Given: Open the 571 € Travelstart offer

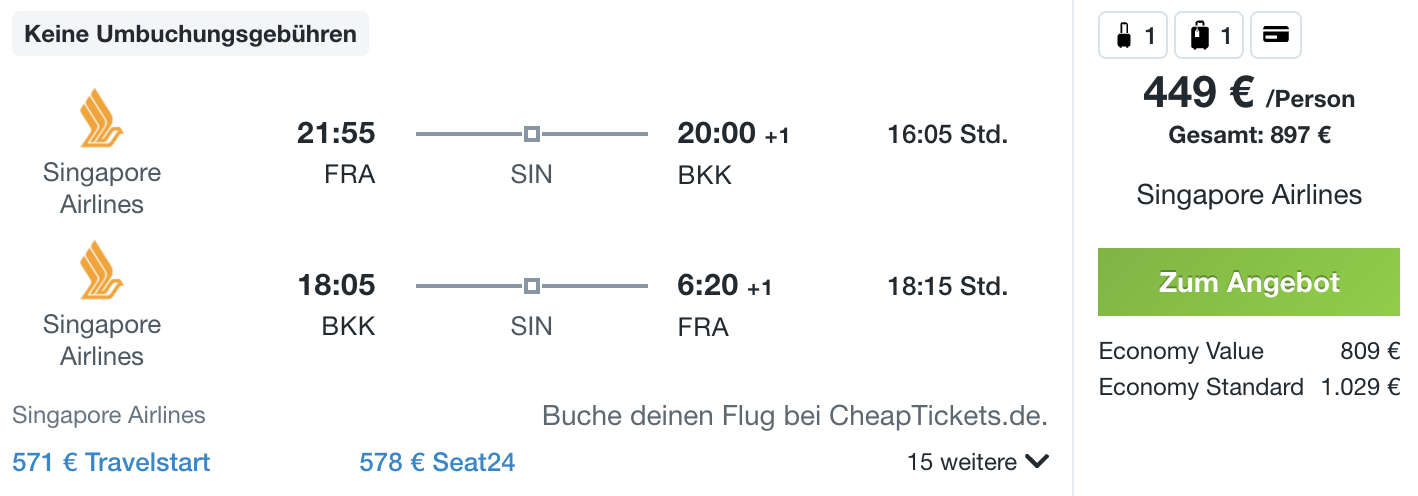Looking at the screenshot, I should pyautogui.click(x=111, y=462).
